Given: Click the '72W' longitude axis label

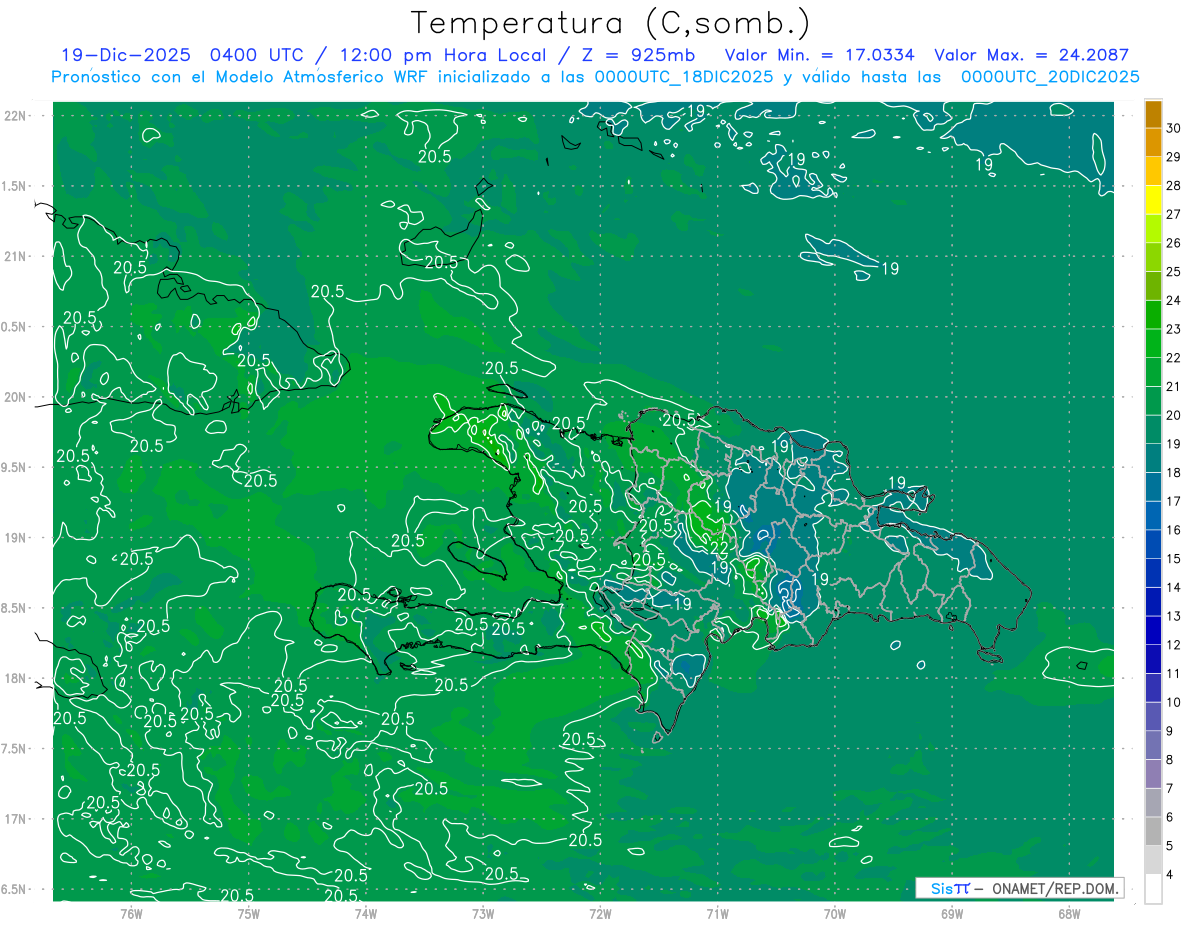Looking at the screenshot, I should 600,913.
